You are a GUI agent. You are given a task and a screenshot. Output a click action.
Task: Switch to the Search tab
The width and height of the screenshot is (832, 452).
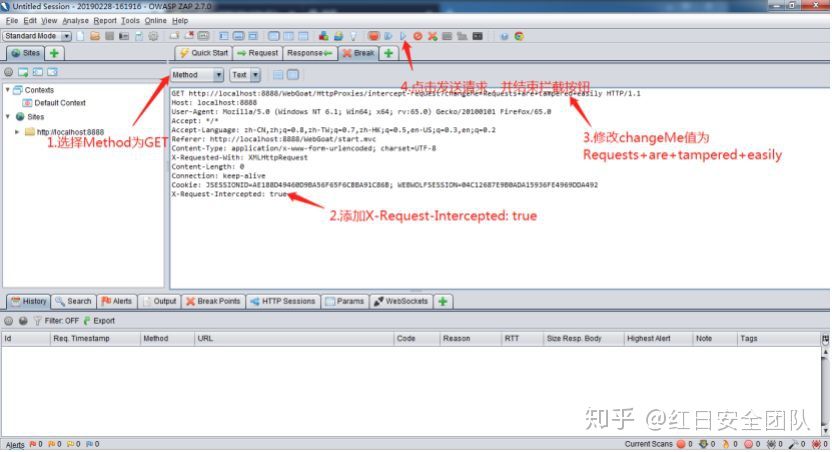click(x=73, y=301)
